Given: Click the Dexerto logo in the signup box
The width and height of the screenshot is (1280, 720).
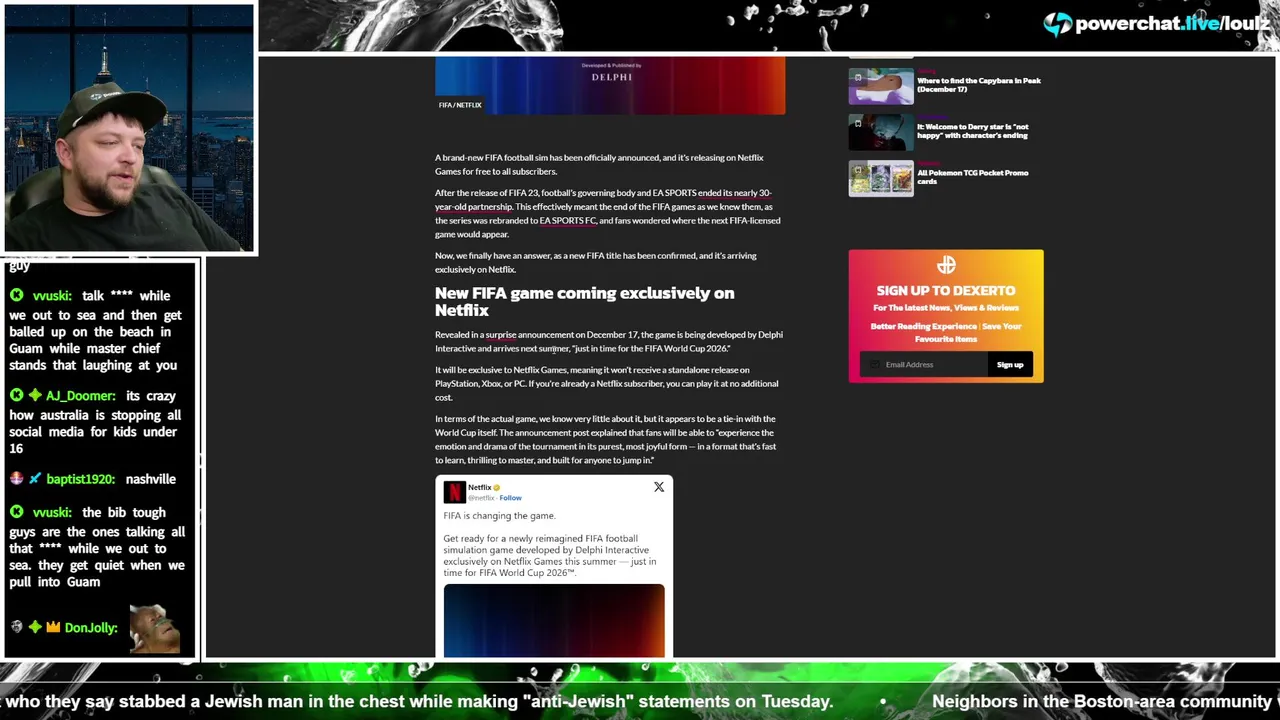Looking at the screenshot, I should [946, 265].
